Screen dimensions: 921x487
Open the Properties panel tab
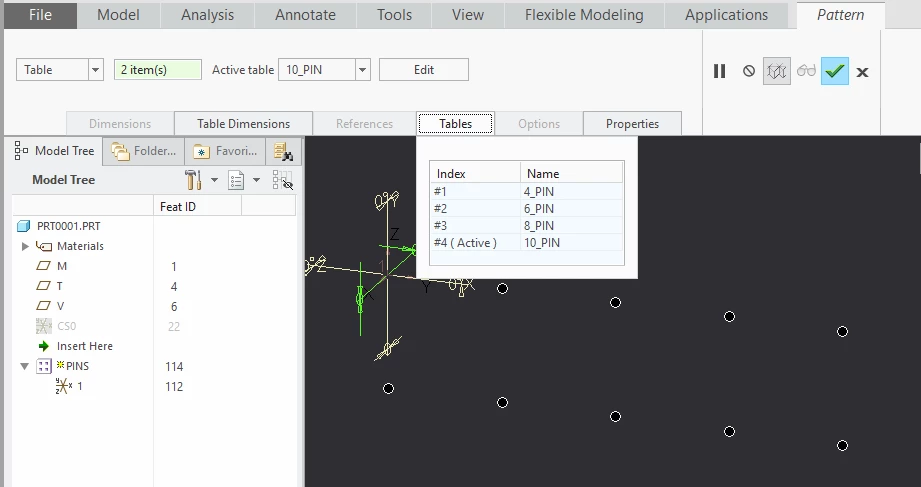point(632,124)
